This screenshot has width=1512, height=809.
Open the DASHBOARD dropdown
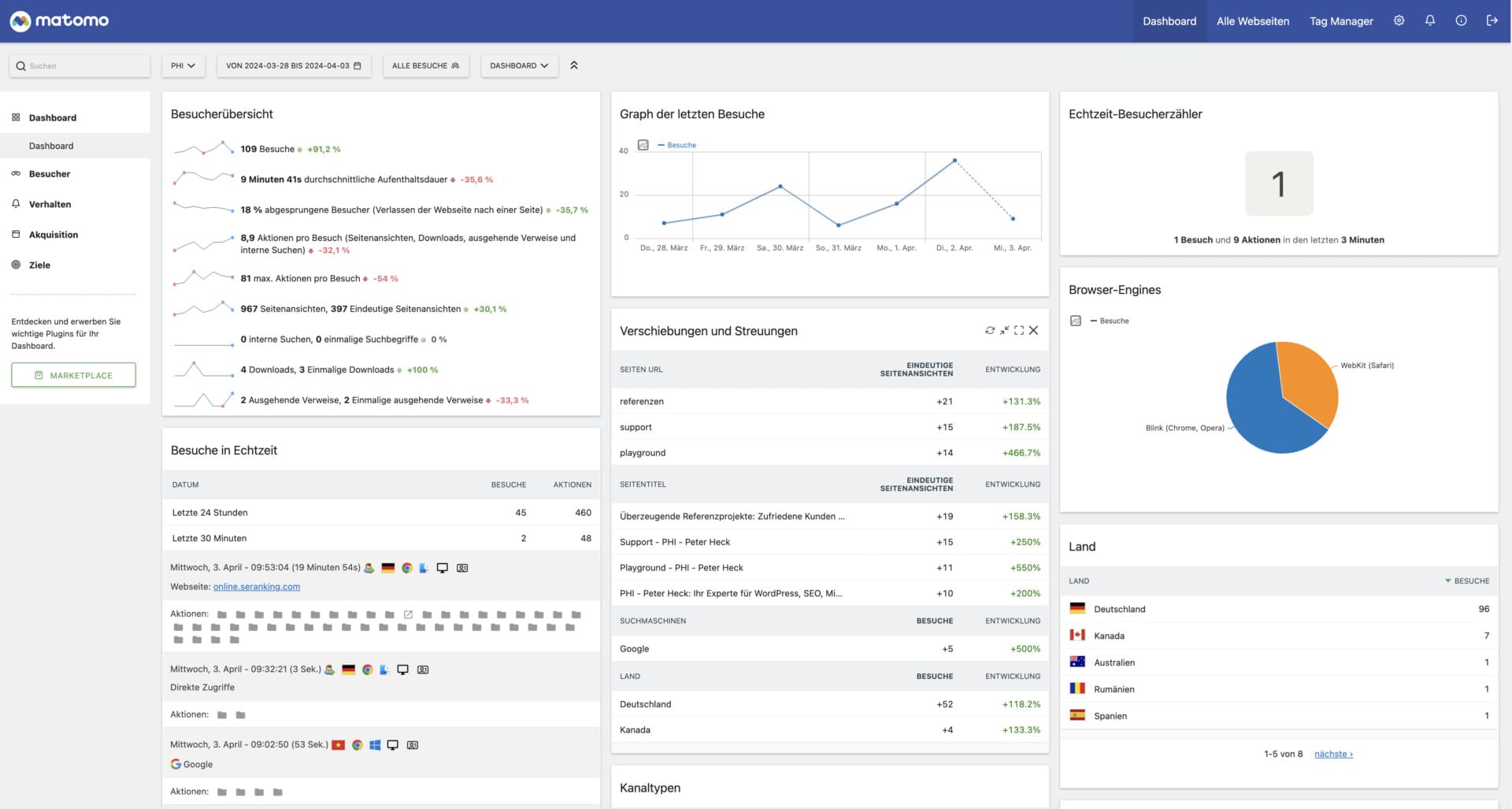(x=519, y=65)
